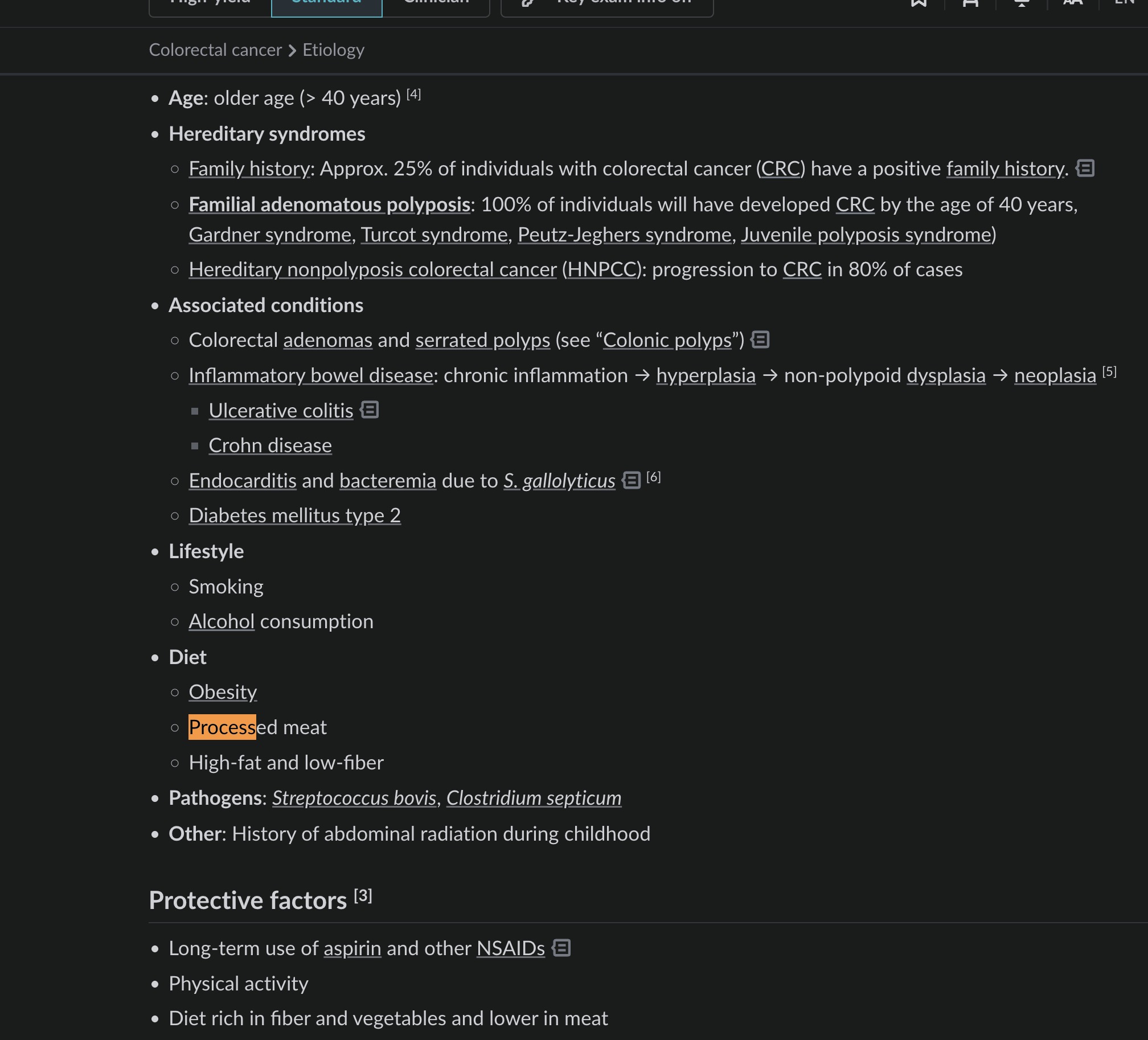Click the dysplasia link
The height and width of the screenshot is (1040, 1148).
(946, 375)
